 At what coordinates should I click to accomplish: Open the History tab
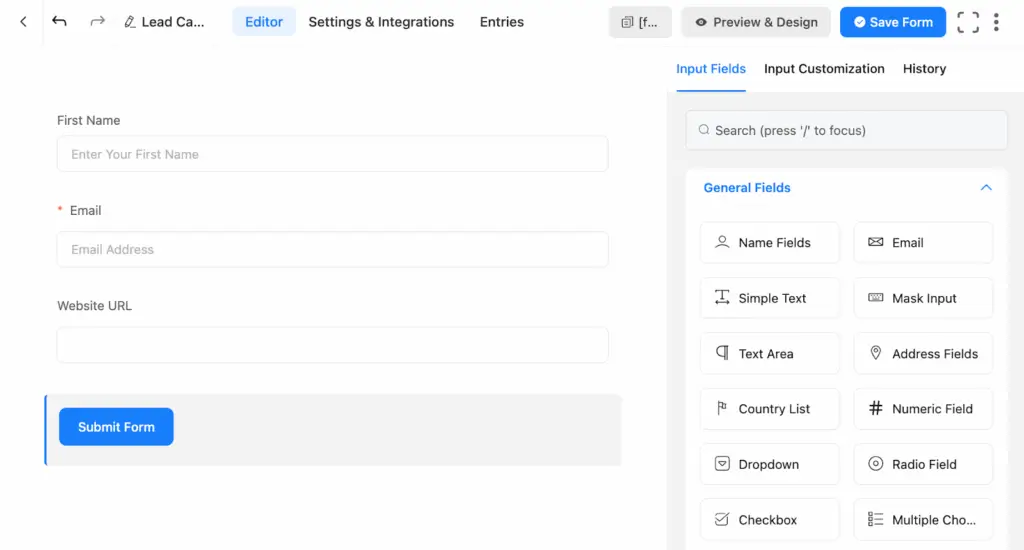click(924, 69)
